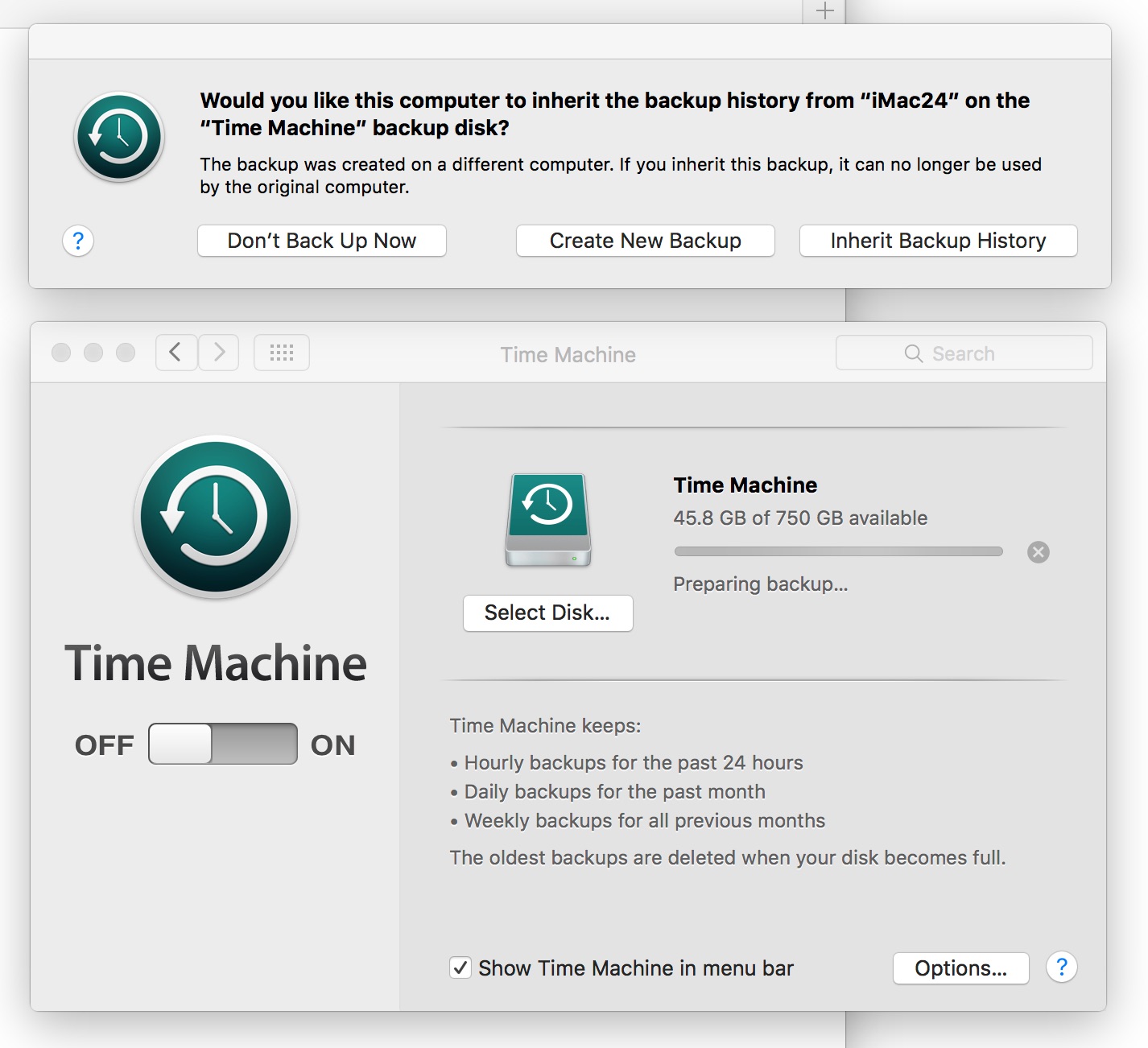
Task: Click the Time Machine window title
Action: 567,354
